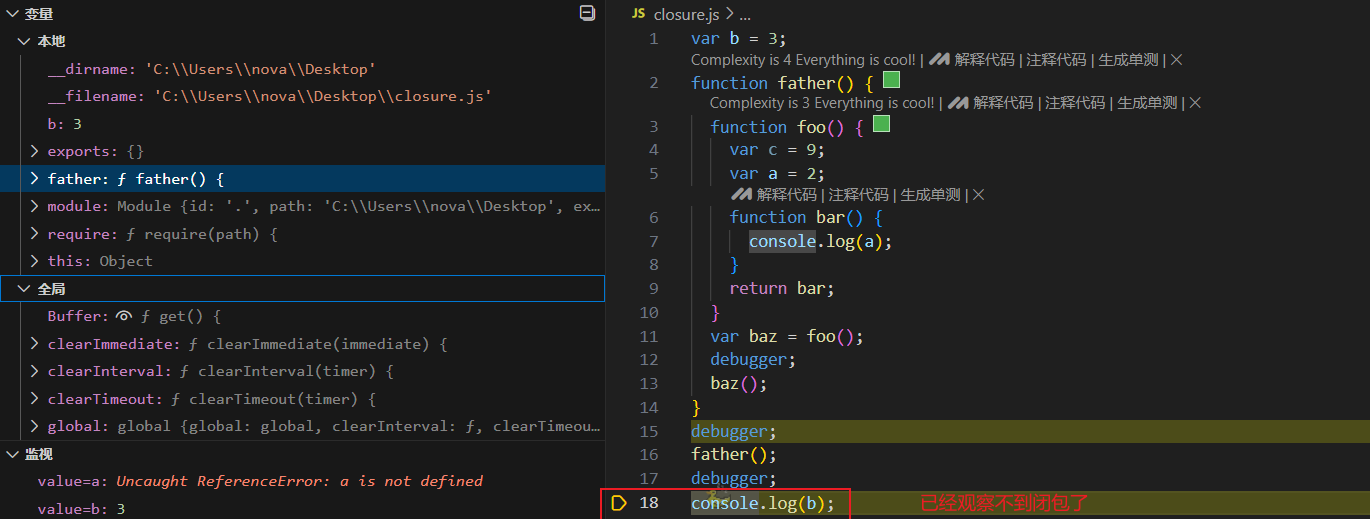Click 解释代码 in Complexity is 3 codelens
This screenshot has height=519, width=1370.
point(1003,103)
